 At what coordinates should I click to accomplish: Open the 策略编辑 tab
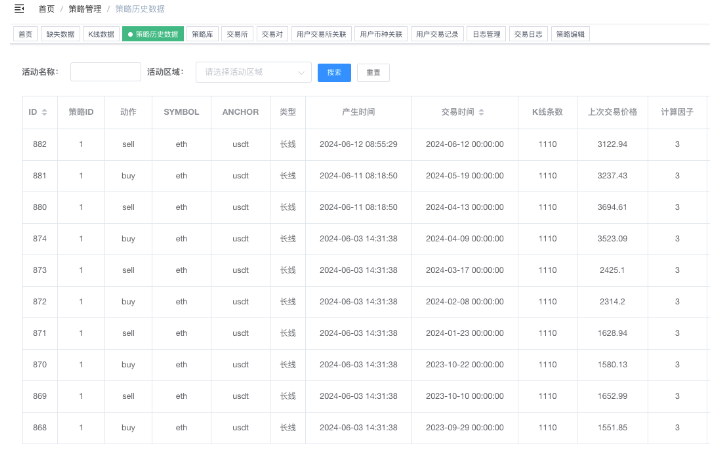click(570, 34)
